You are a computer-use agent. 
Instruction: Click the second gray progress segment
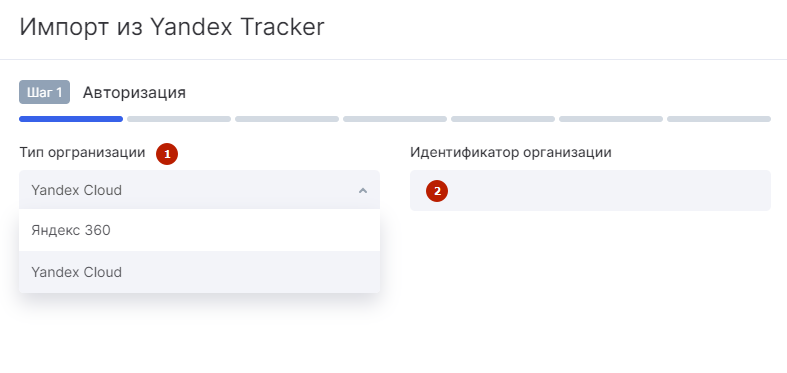pyautogui.click(x=179, y=119)
